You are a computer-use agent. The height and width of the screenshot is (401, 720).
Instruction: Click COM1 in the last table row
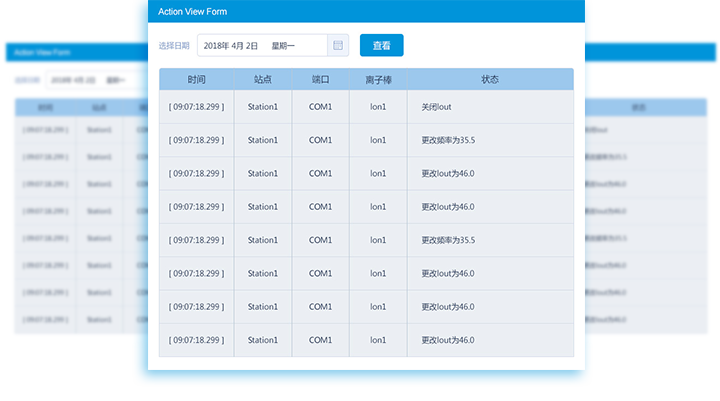320,340
